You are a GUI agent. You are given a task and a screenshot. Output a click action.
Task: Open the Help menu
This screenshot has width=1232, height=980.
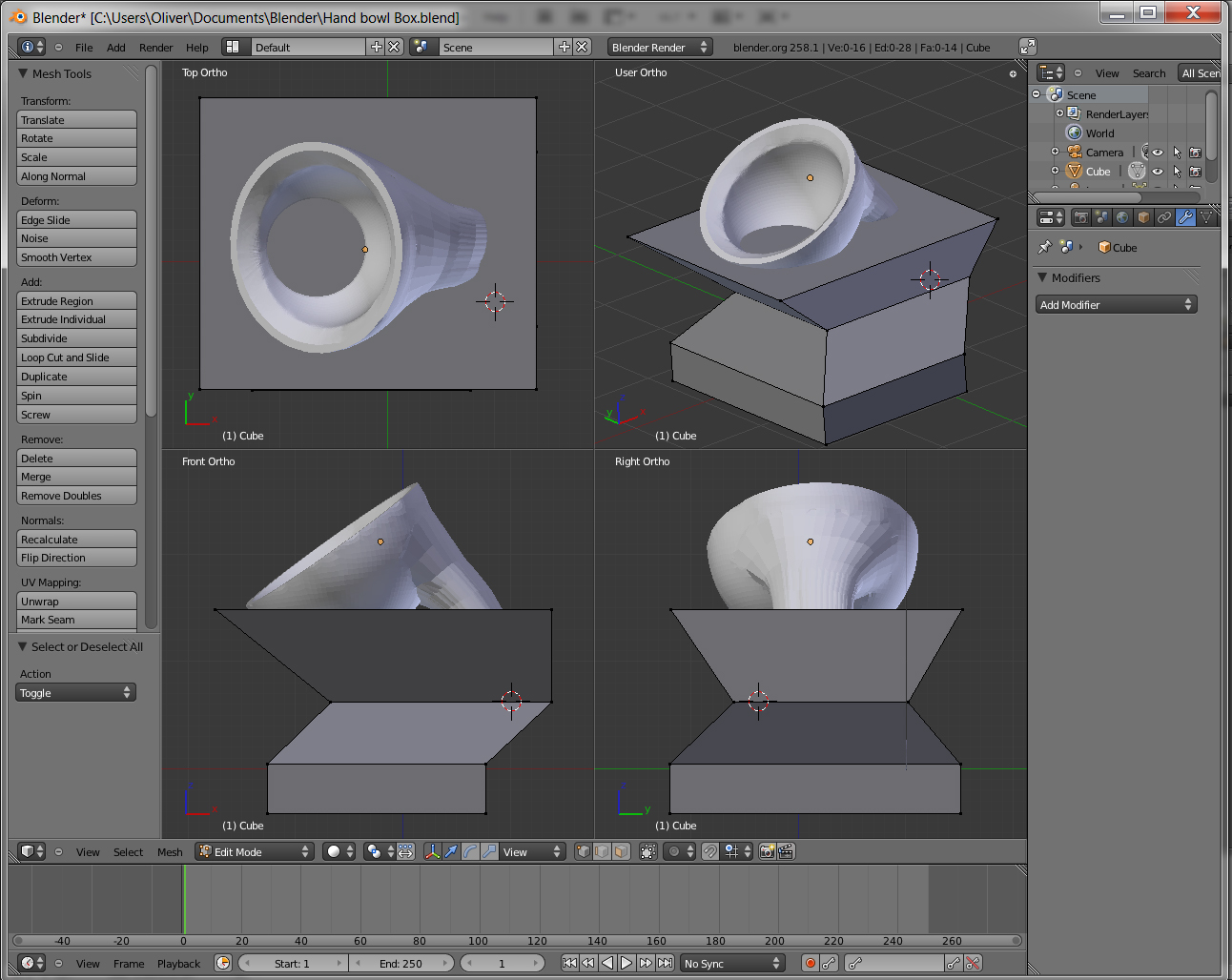tap(196, 48)
